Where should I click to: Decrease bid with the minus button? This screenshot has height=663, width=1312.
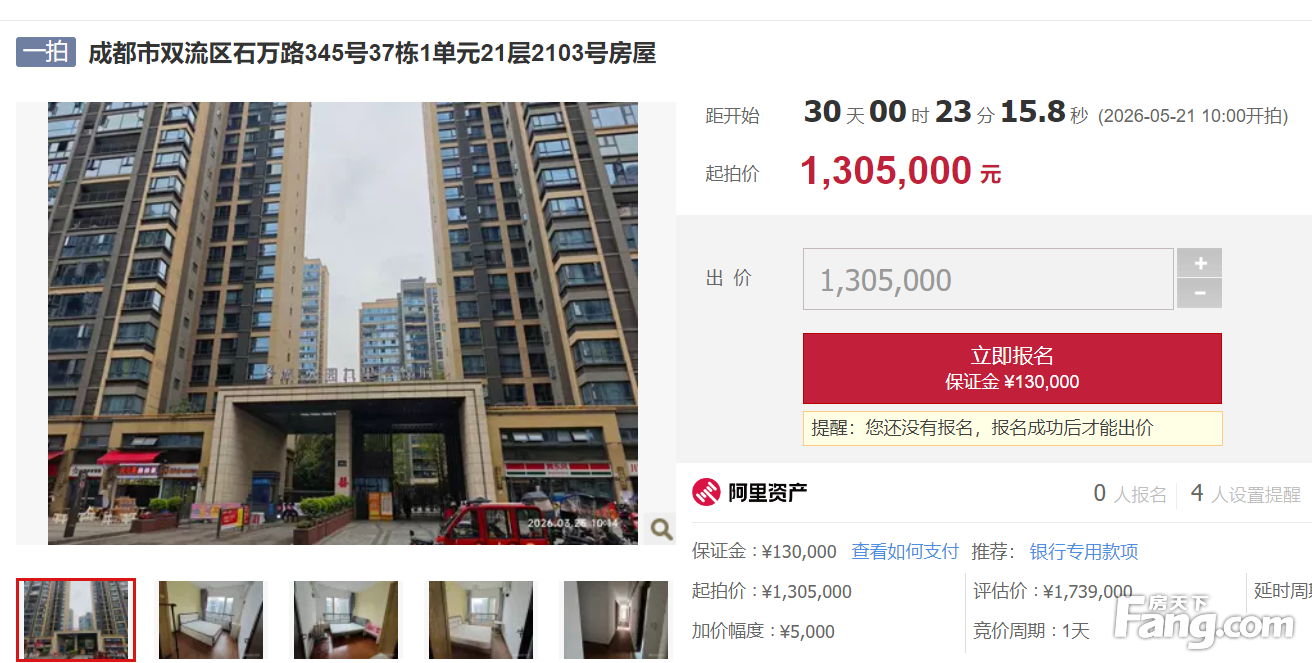1199,294
